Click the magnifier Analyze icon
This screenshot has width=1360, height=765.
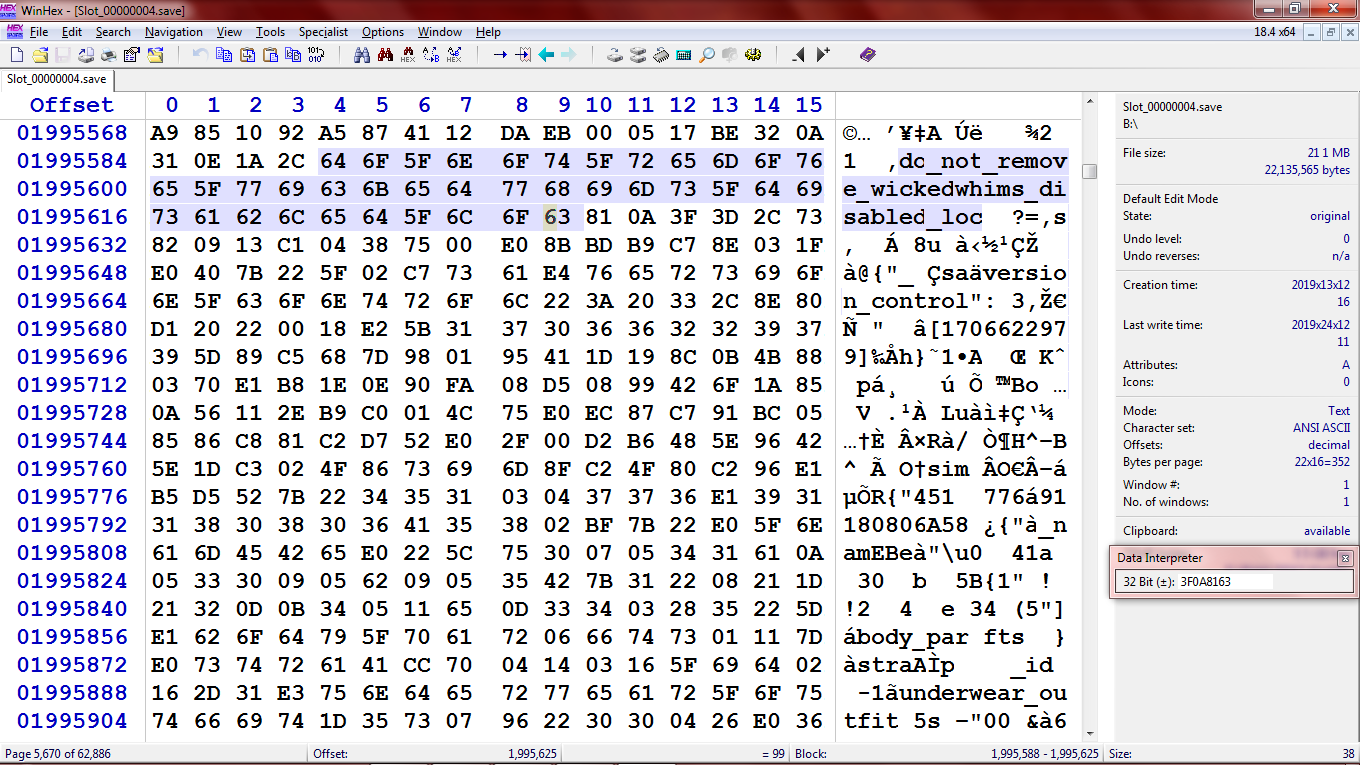pyautogui.click(x=707, y=55)
